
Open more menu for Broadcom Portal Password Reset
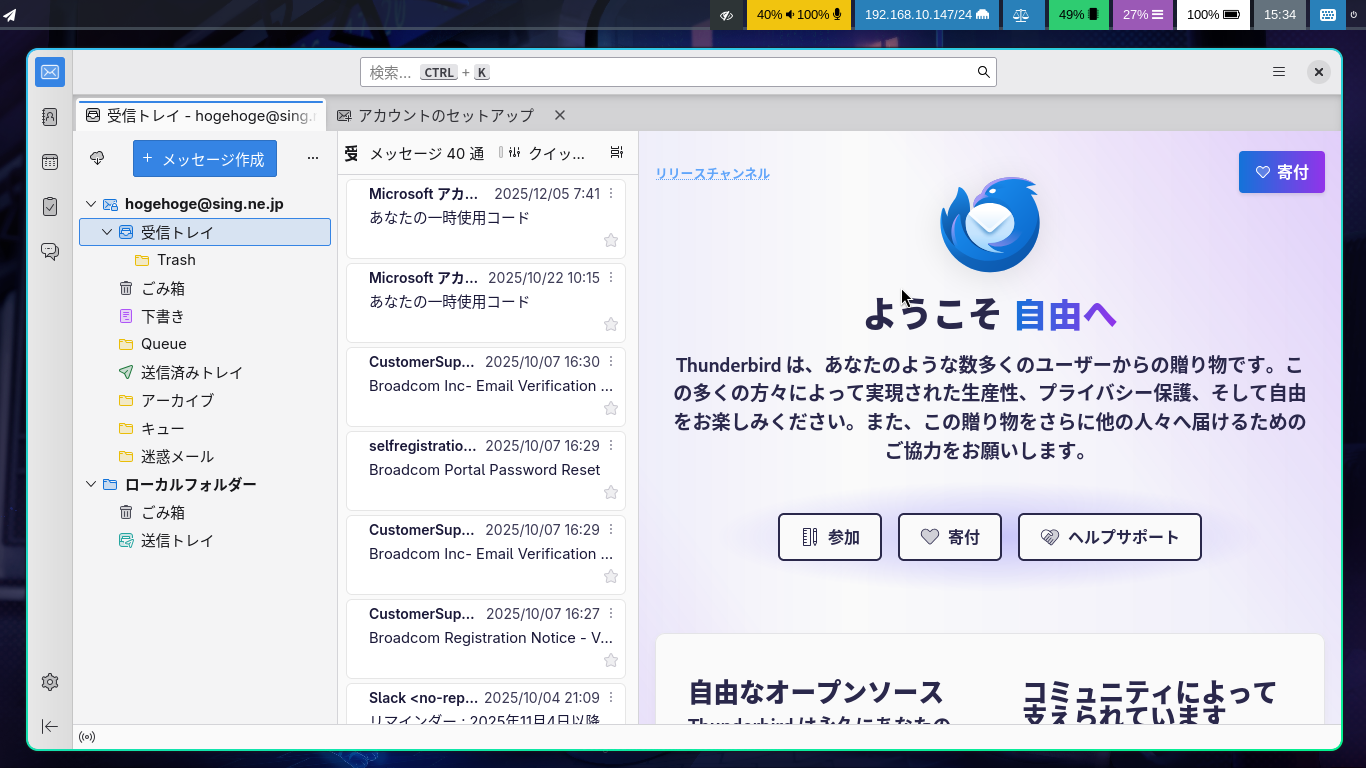pos(611,445)
